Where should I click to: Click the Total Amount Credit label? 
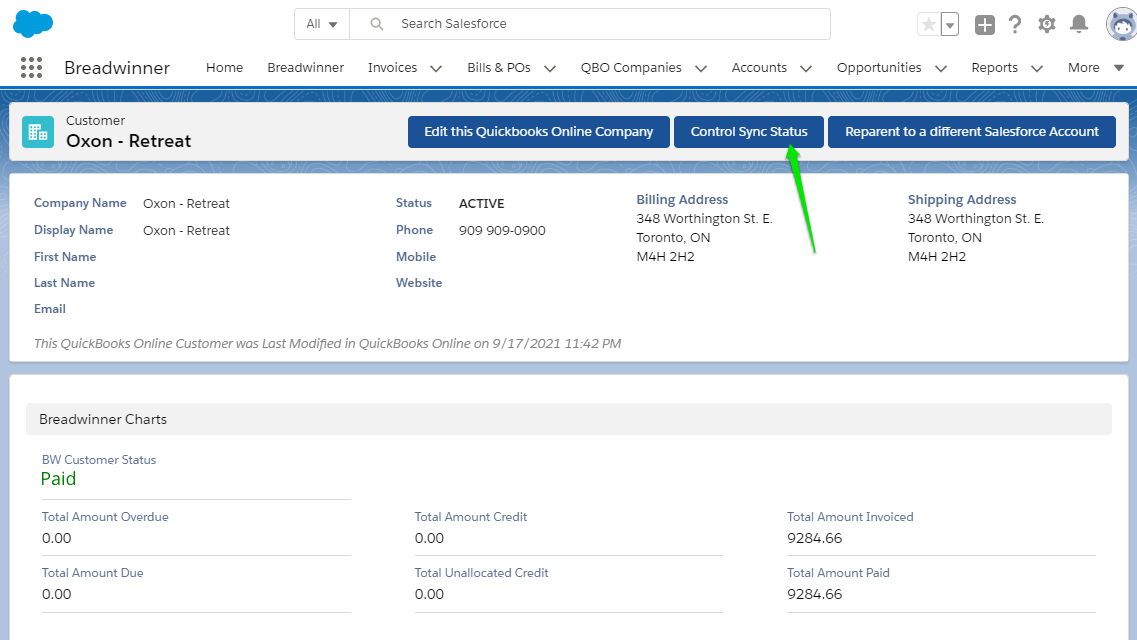[x=471, y=517]
